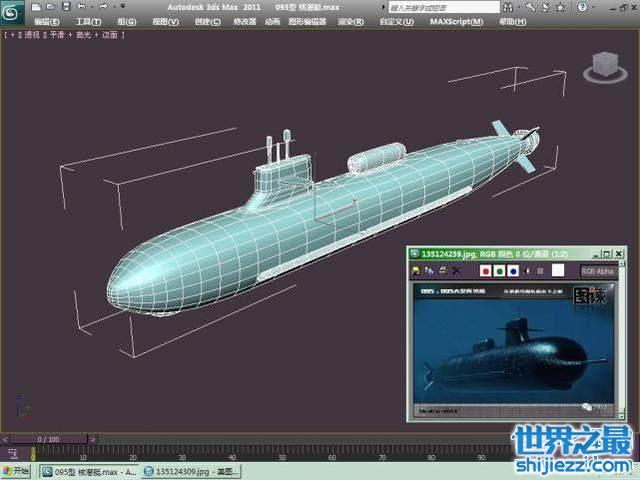Viewport: 640px width, 480px height.
Task: Switch to 135124309.jpg taskbar window
Action: [x=190, y=471]
